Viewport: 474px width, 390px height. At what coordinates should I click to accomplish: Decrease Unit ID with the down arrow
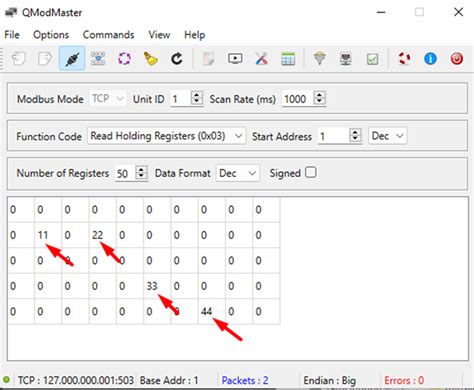[197, 102]
